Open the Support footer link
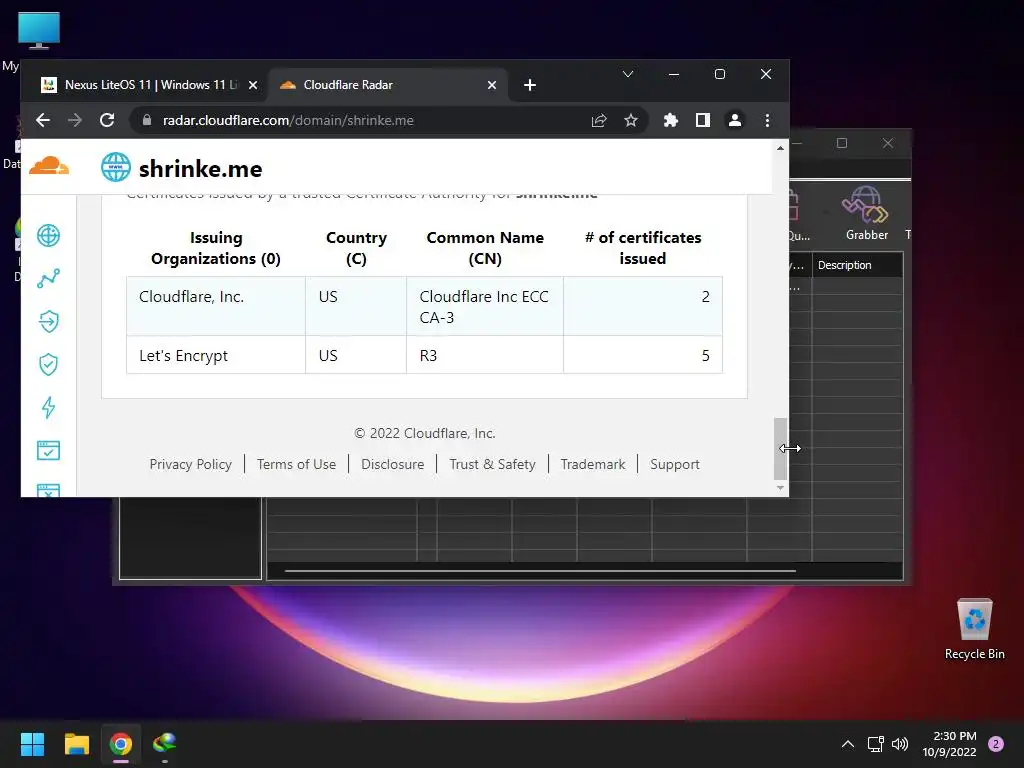Image resolution: width=1024 pixels, height=768 pixels. tap(675, 464)
